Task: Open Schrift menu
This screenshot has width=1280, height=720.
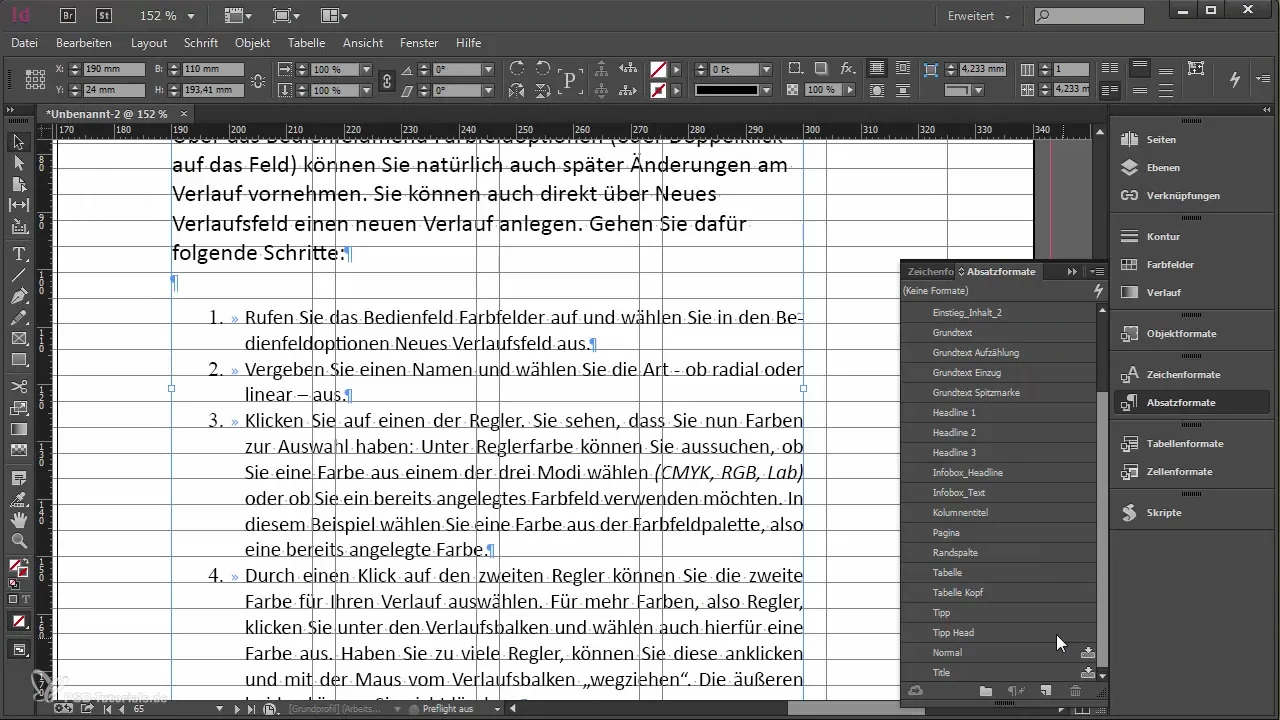Action: [x=201, y=43]
